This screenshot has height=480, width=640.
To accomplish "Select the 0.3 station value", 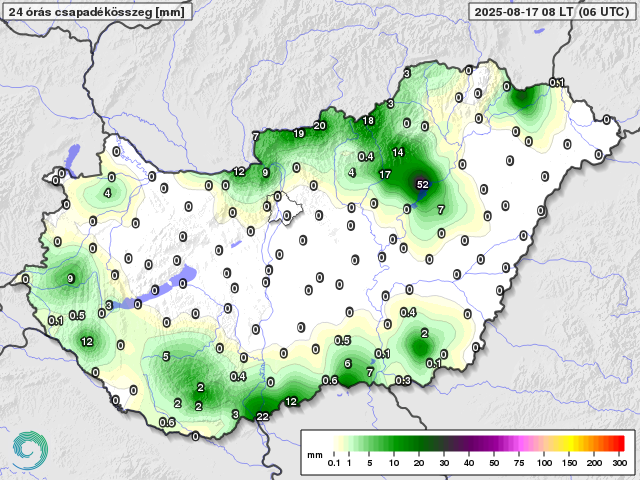I will tap(403, 381).
